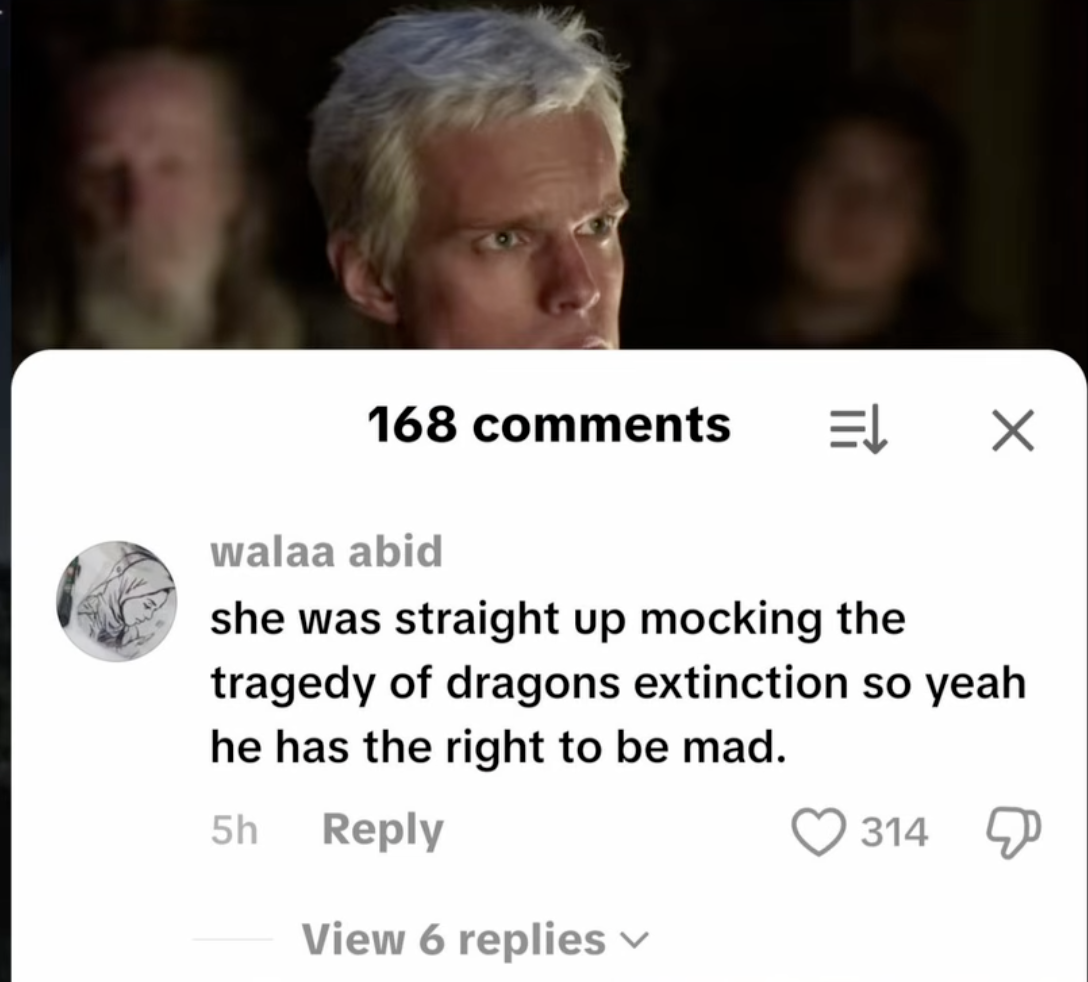The height and width of the screenshot is (982, 1088).
Task: Like walaa abid's comment with the heart
Action: (819, 831)
